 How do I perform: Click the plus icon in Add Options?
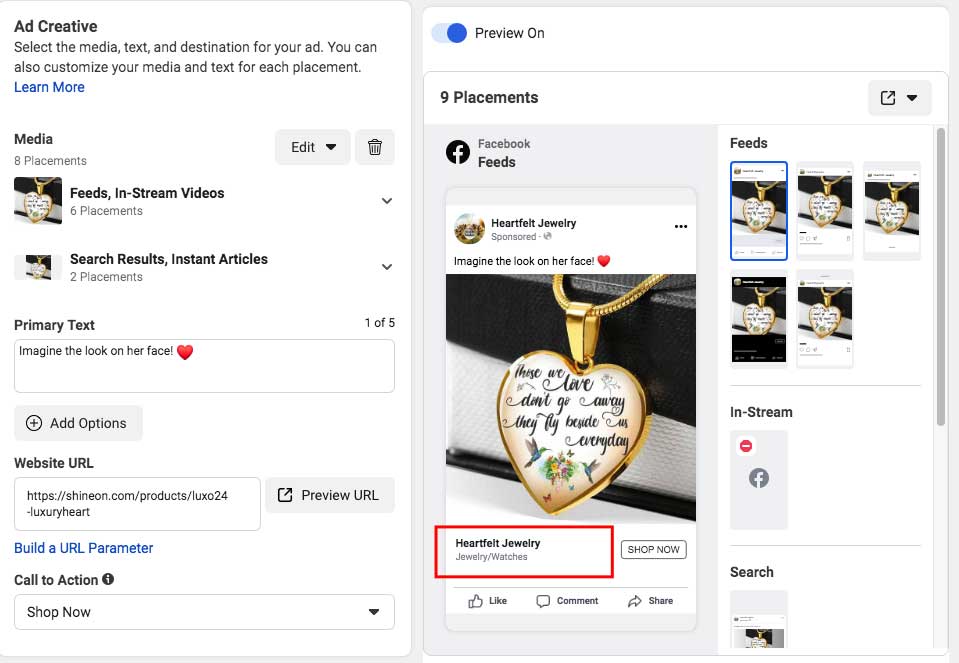[x=34, y=423]
